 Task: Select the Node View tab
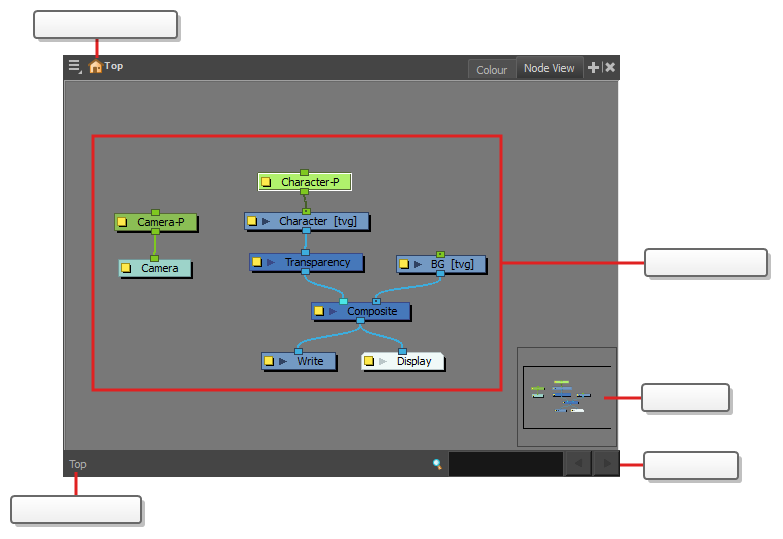549,68
